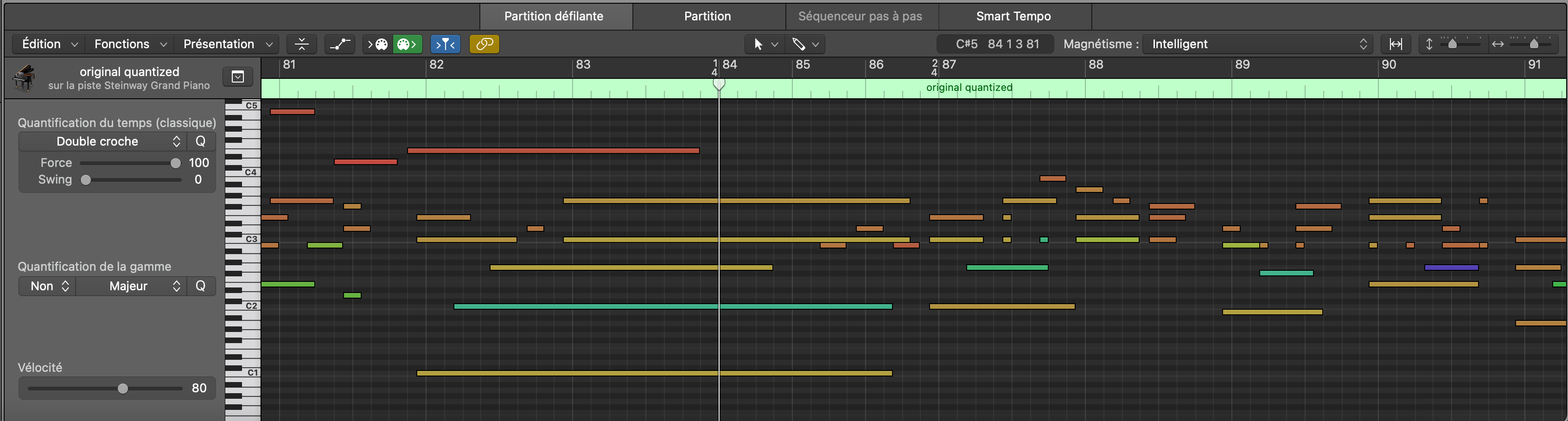Viewport: 1568px width, 421px height.
Task: Open the Smart Tempo tab
Action: click(x=1013, y=16)
